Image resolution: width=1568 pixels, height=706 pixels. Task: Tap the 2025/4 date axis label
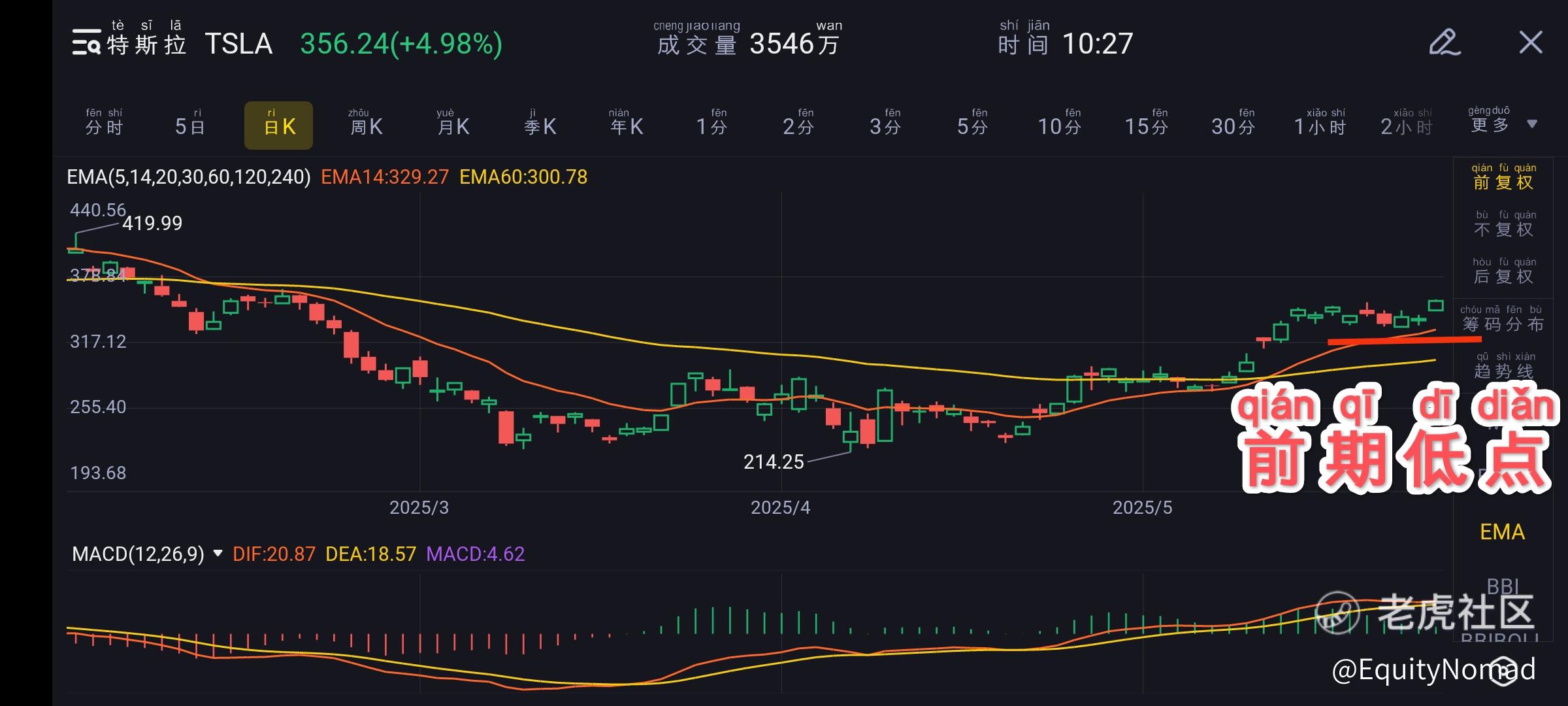pyautogui.click(x=780, y=508)
